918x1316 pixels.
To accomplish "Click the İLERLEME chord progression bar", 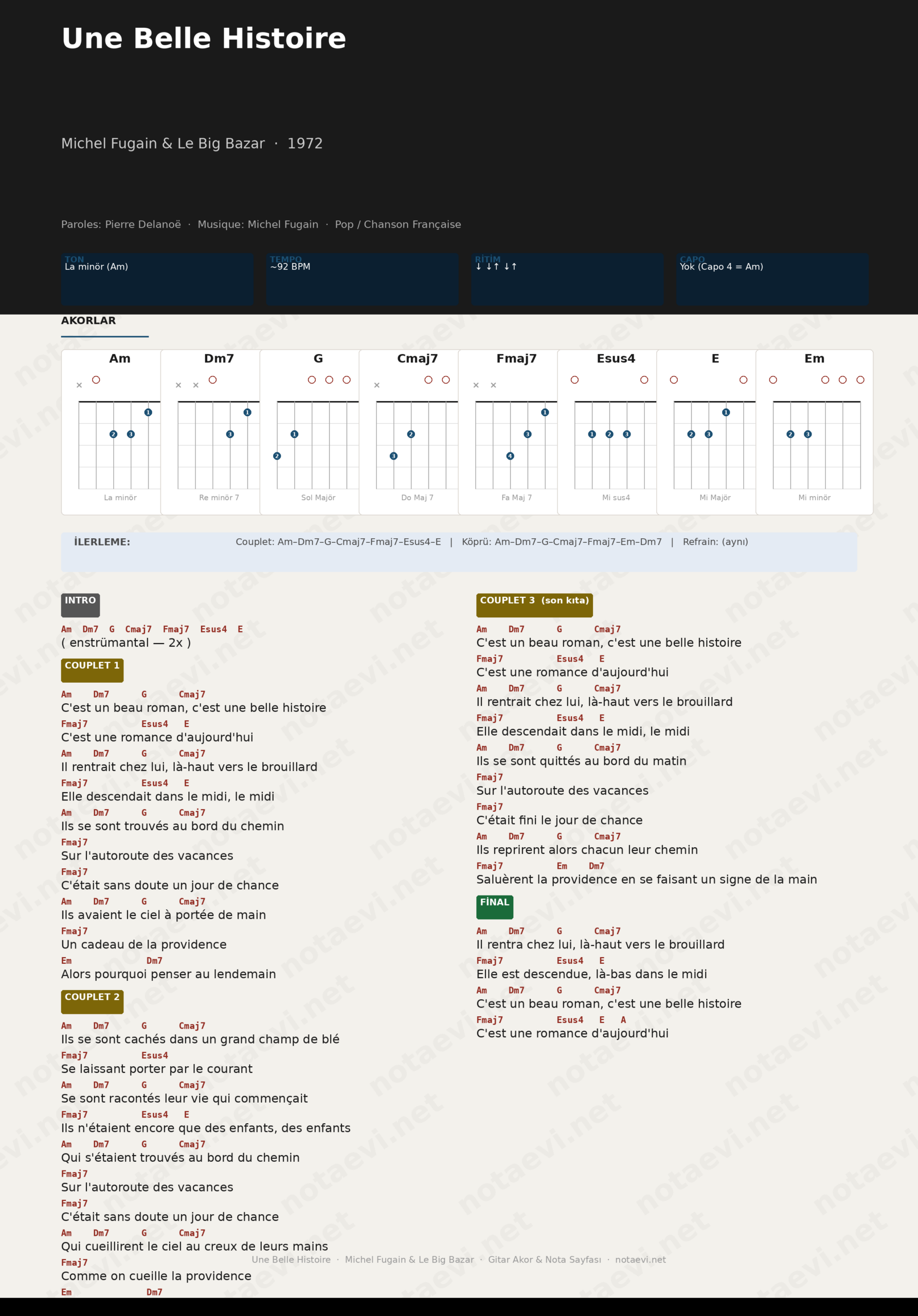I will click(x=459, y=552).
